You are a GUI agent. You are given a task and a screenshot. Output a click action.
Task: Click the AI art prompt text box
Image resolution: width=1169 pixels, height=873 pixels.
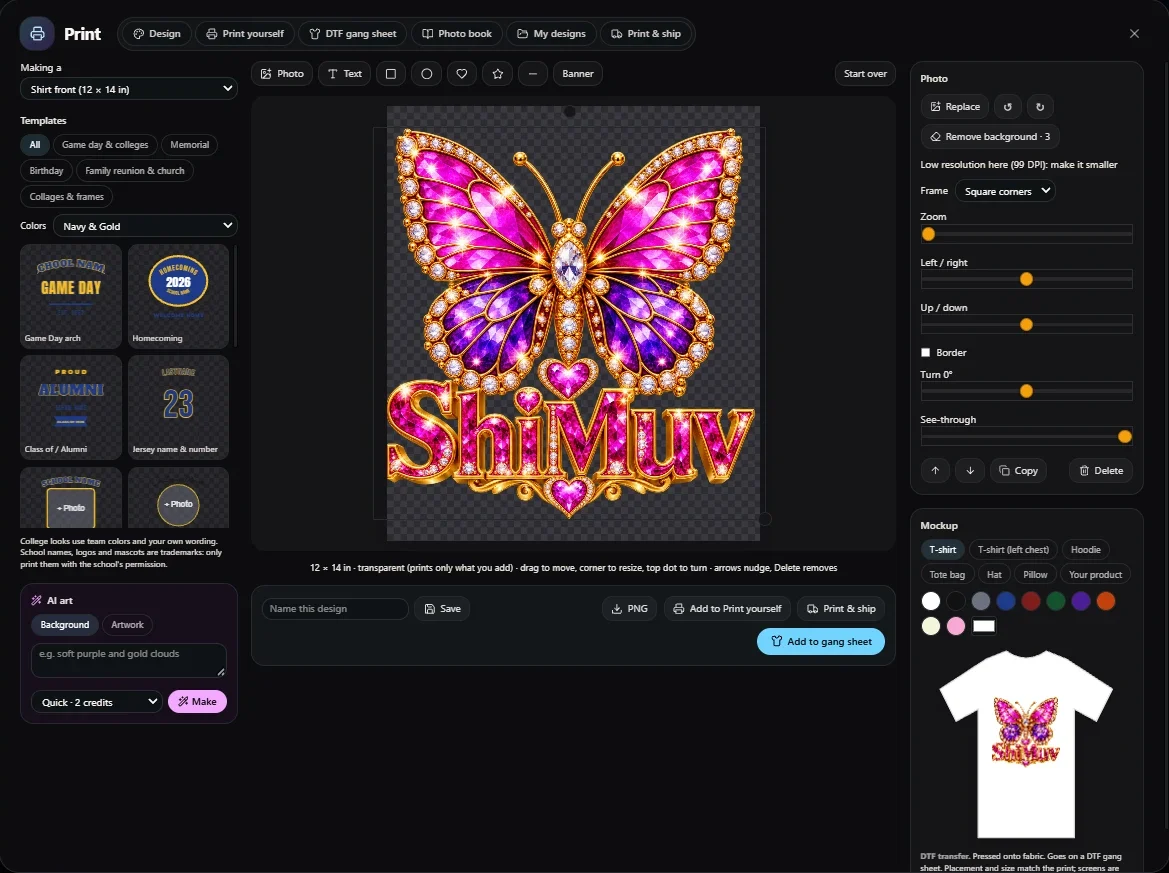129,660
